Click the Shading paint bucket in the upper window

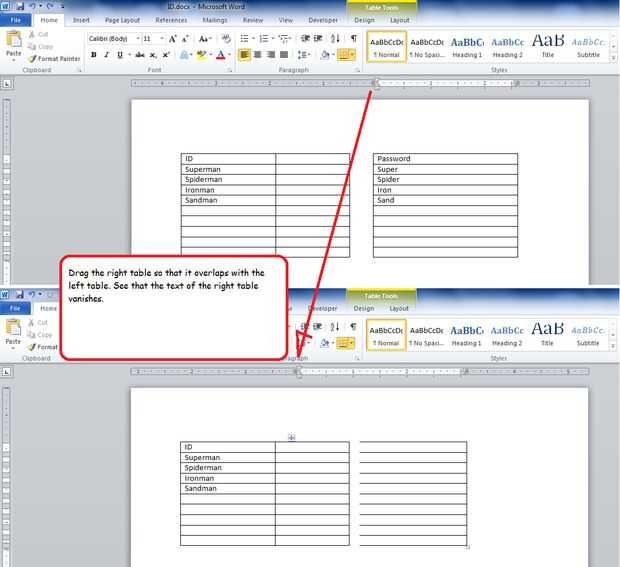pyautogui.click(x=325, y=55)
